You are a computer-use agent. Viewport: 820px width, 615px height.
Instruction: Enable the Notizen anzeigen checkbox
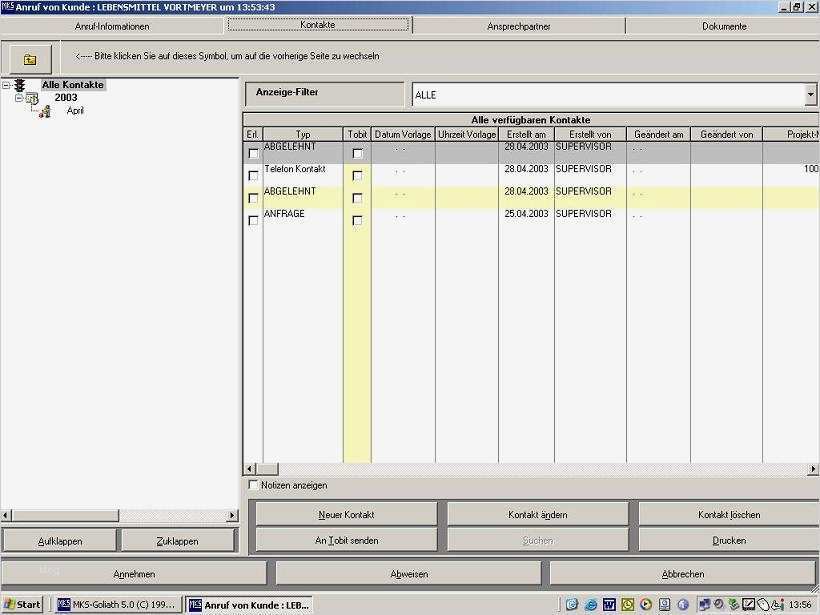(x=253, y=485)
